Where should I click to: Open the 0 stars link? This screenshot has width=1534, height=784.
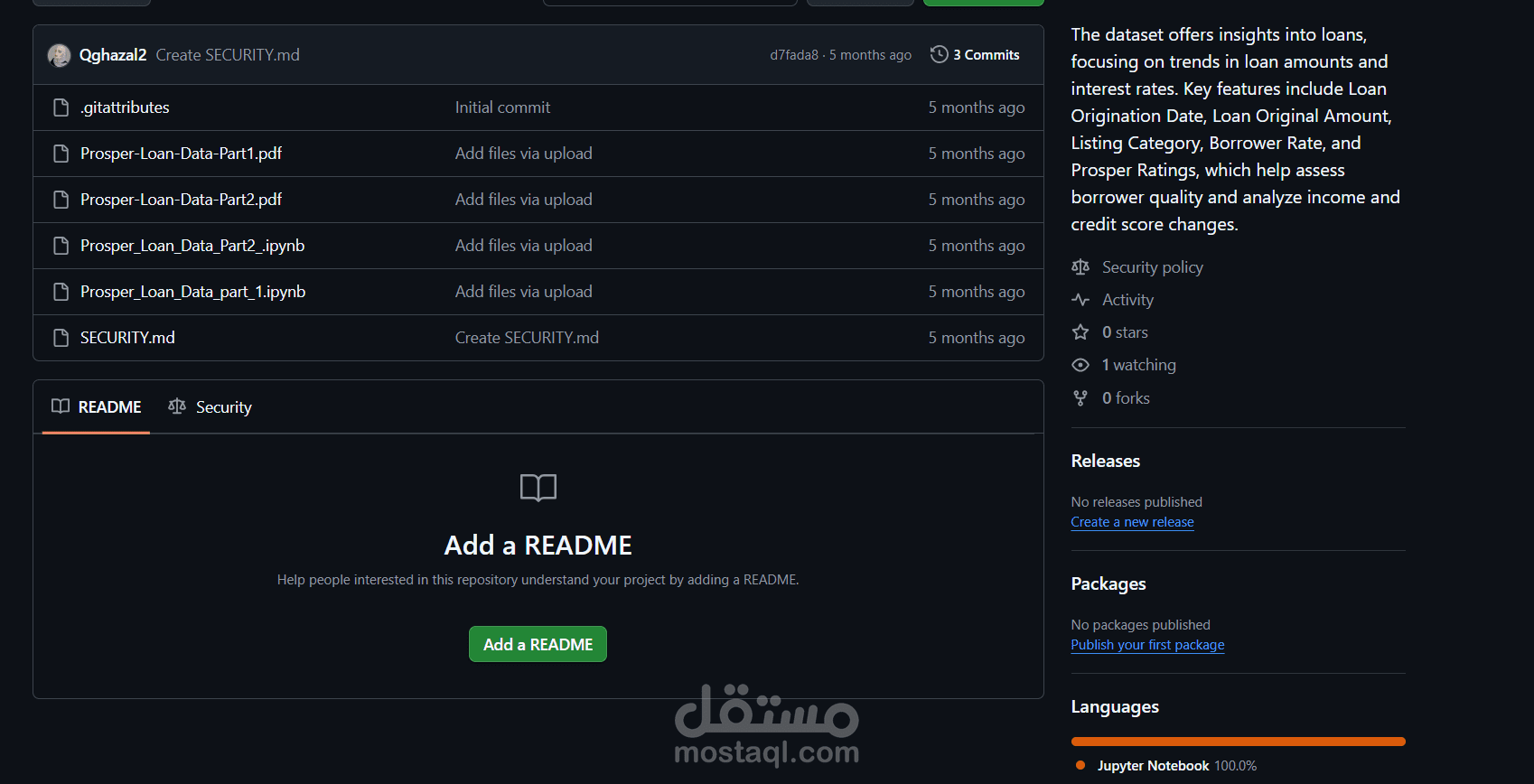(1125, 332)
